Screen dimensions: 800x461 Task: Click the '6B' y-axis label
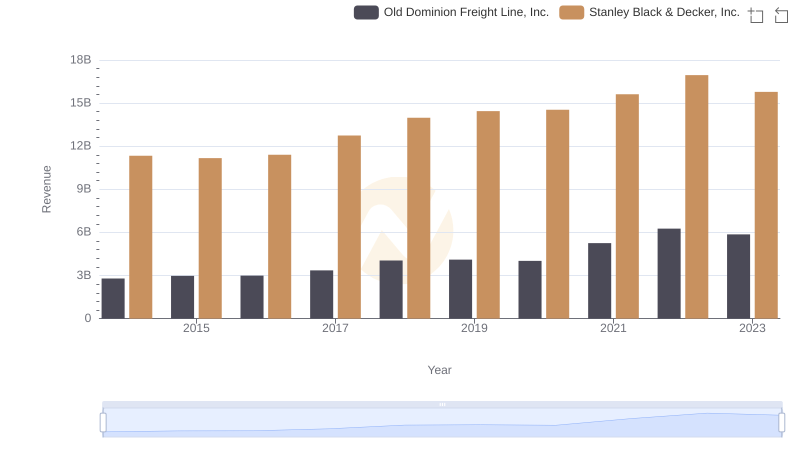pyautogui.click(x=84, y=232)
